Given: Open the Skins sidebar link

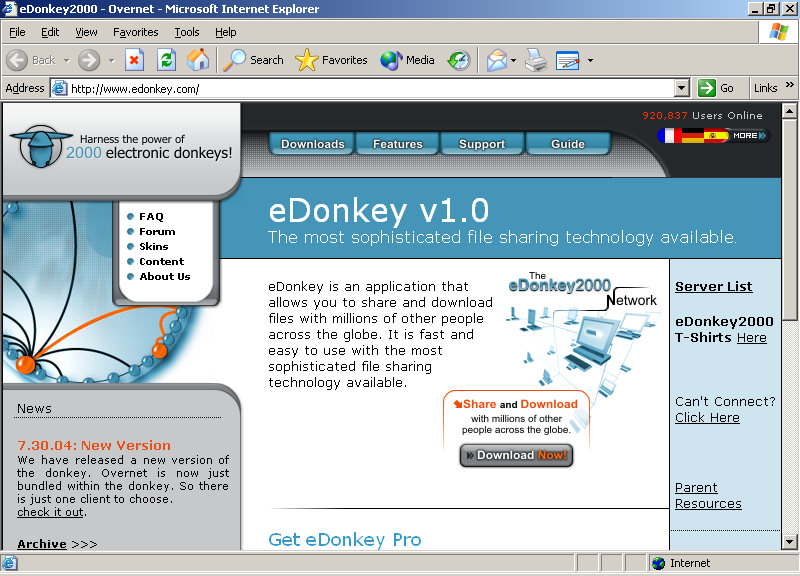Looking at the screenshot, I should pos(154,246).
